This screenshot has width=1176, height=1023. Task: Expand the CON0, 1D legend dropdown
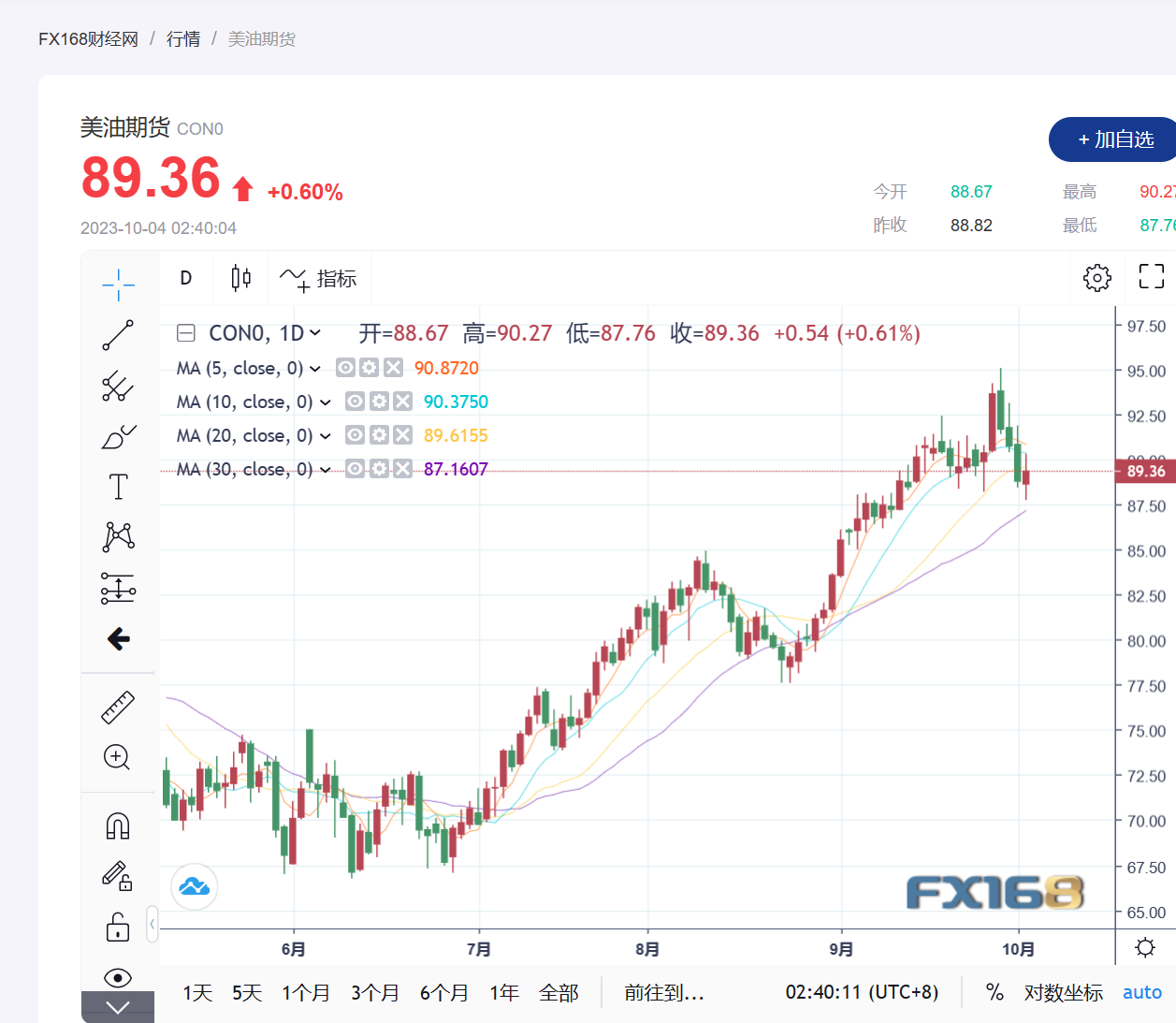(x=315, y=333)
